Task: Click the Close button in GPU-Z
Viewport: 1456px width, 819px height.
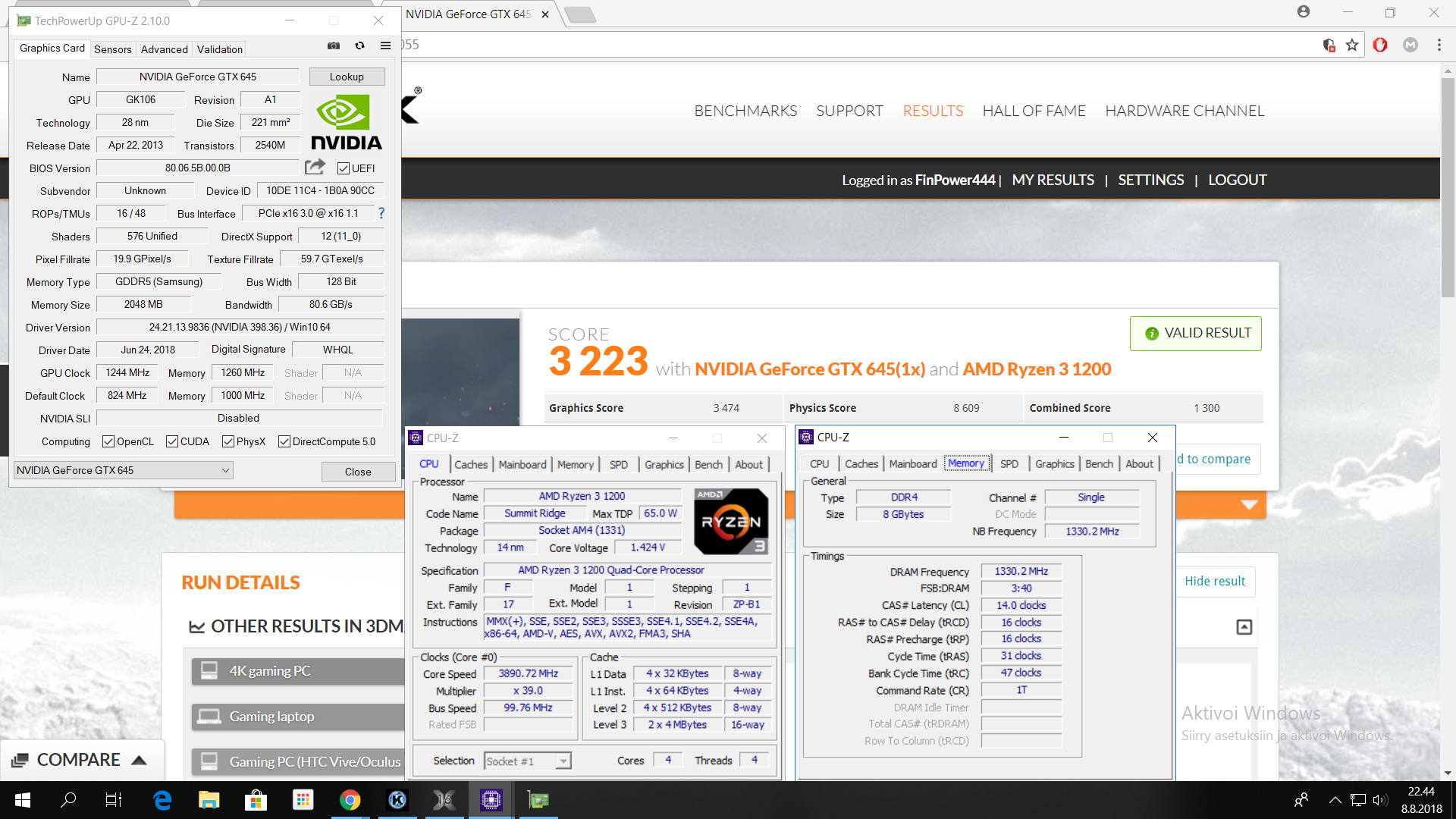Action: pos(358,472)
